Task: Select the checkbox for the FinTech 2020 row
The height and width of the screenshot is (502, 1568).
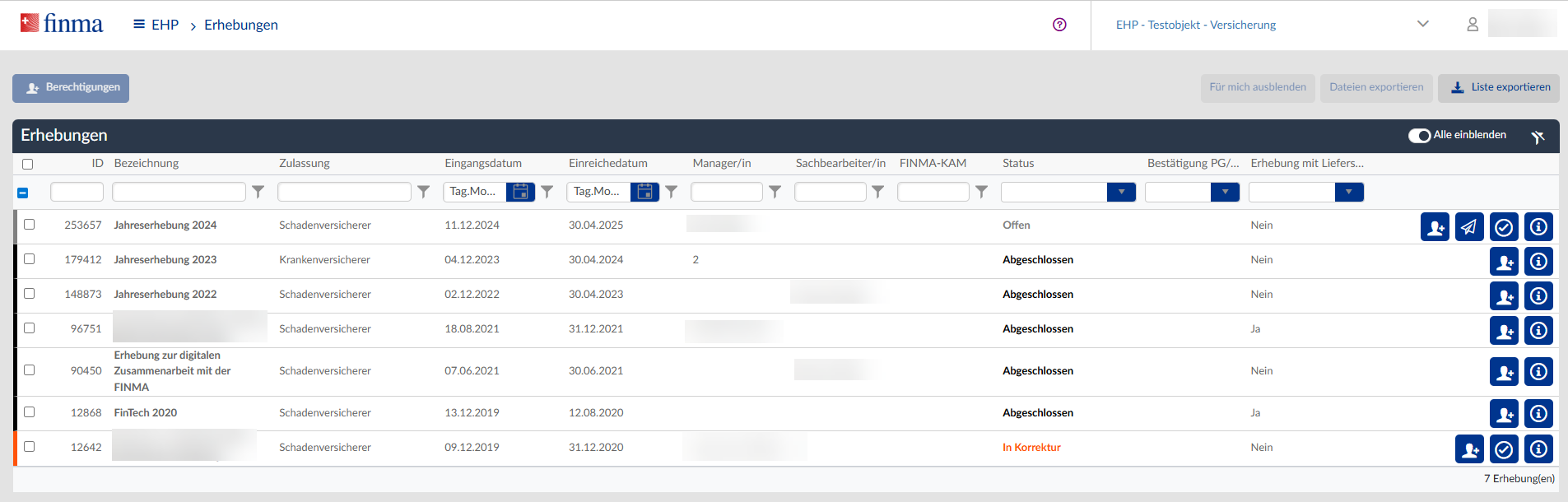Action: click(30, 412)
